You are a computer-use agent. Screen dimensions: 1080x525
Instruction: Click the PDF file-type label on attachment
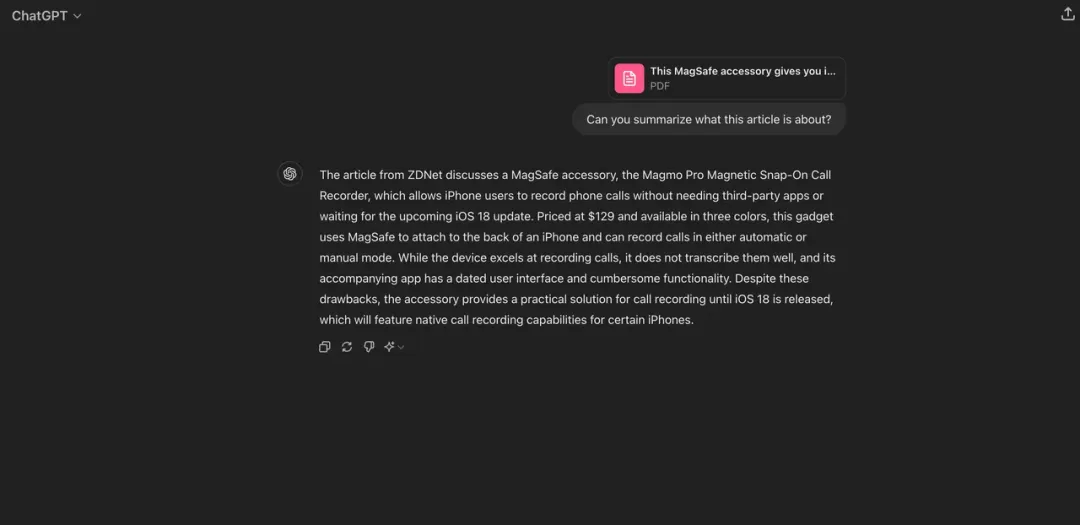(x=660, y=86)
